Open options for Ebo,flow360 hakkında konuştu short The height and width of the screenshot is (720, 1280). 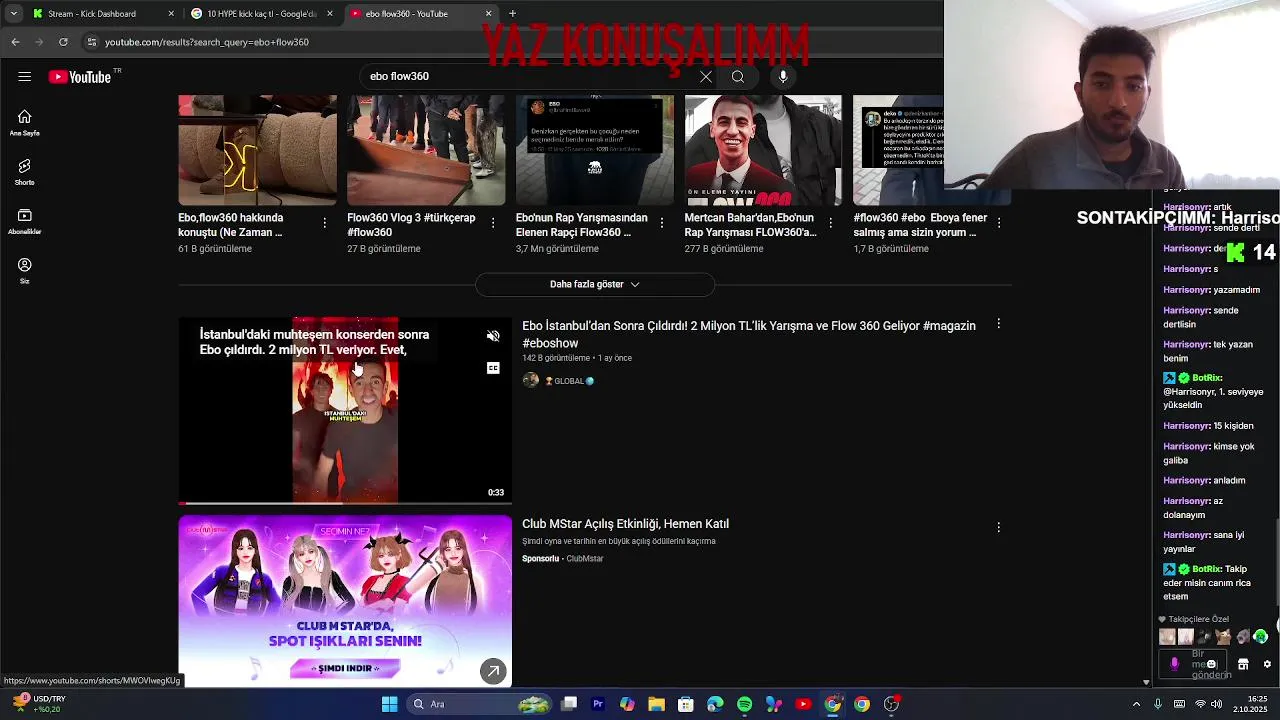click(324, 223)
